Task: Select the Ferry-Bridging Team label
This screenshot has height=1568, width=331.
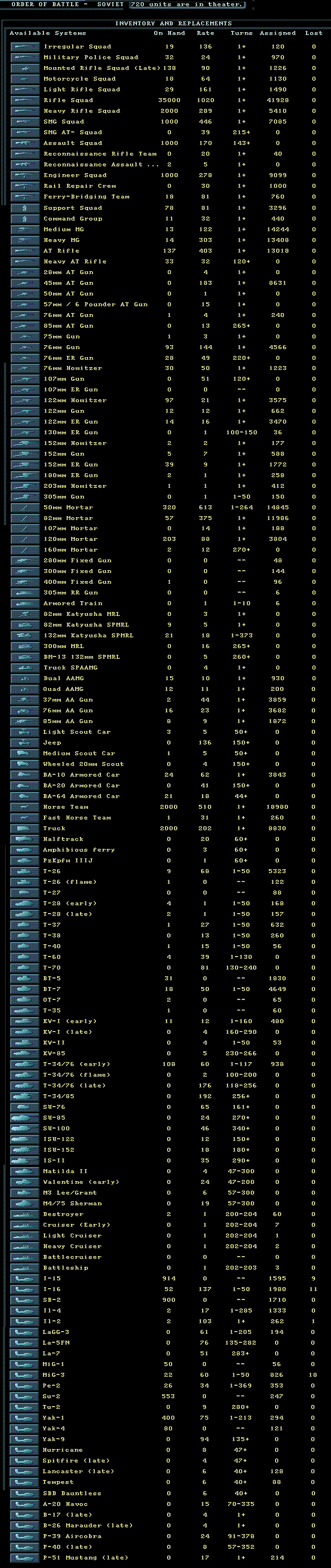Action: point(86,197)
